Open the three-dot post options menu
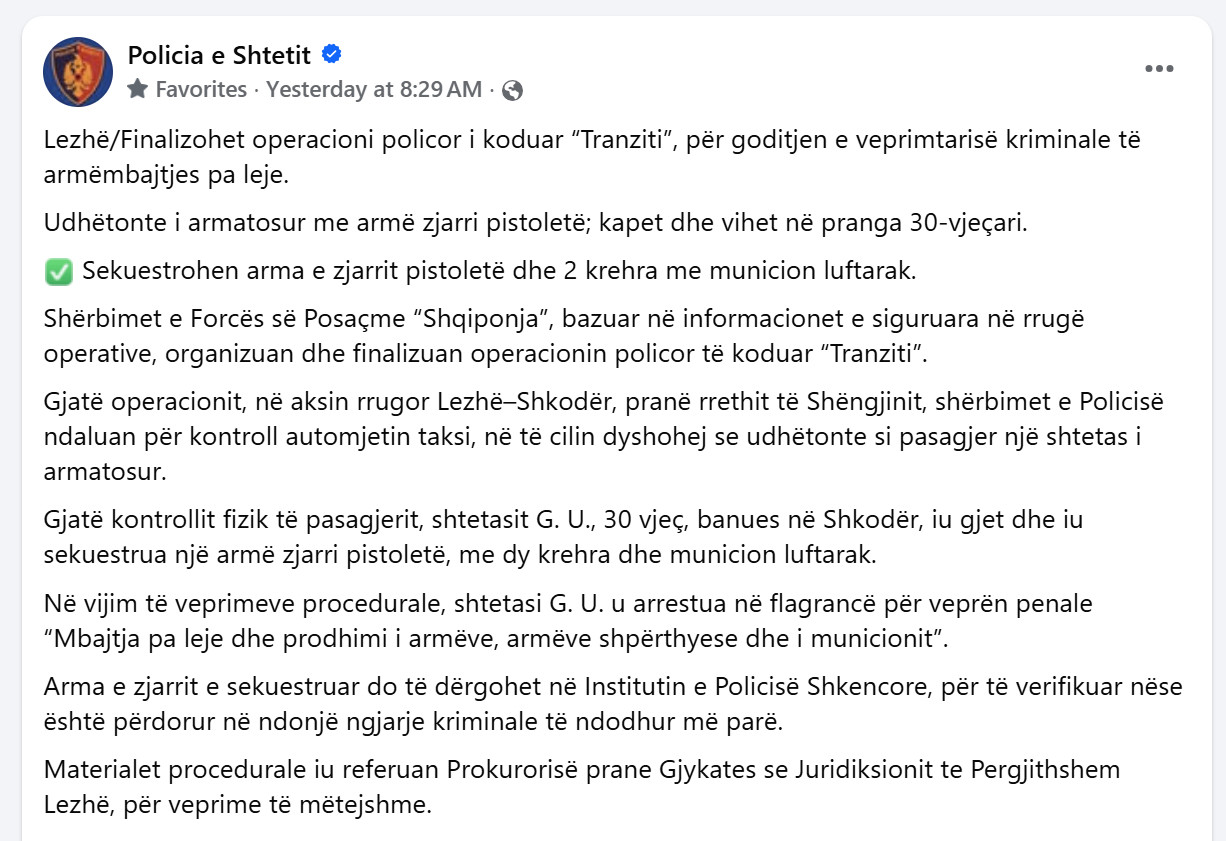The width and height of the screenshot is (1226, 841). click(x=1159, y=69)
